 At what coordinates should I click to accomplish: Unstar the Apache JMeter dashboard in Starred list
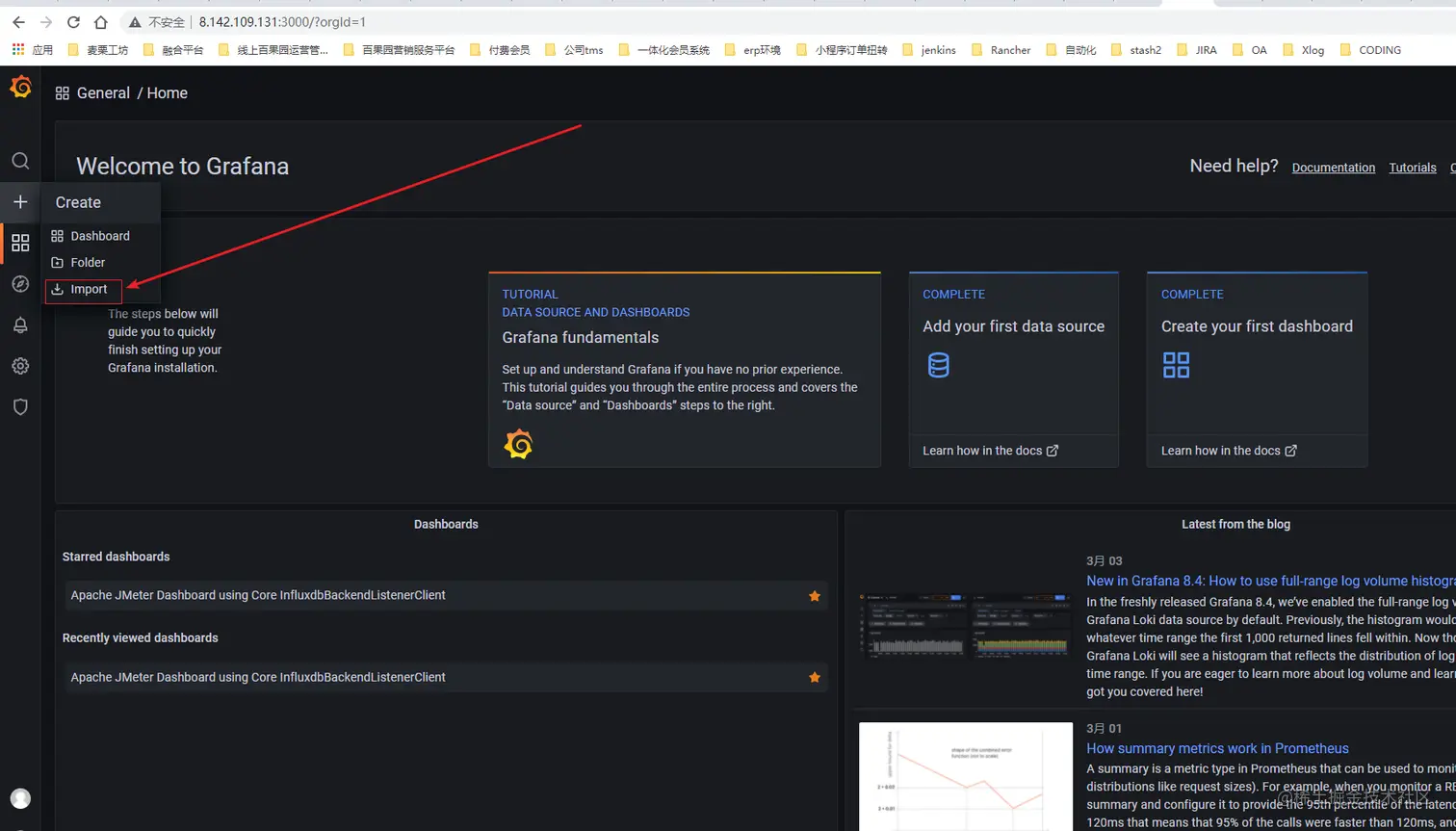coord(814,596)
